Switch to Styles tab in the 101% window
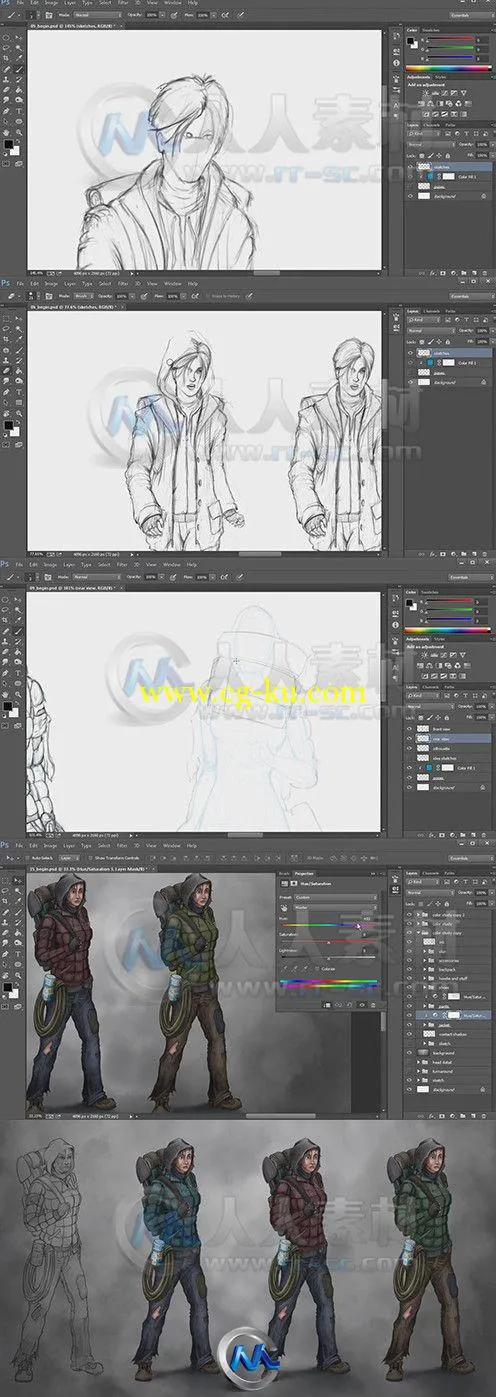 [x=440, y=639]
